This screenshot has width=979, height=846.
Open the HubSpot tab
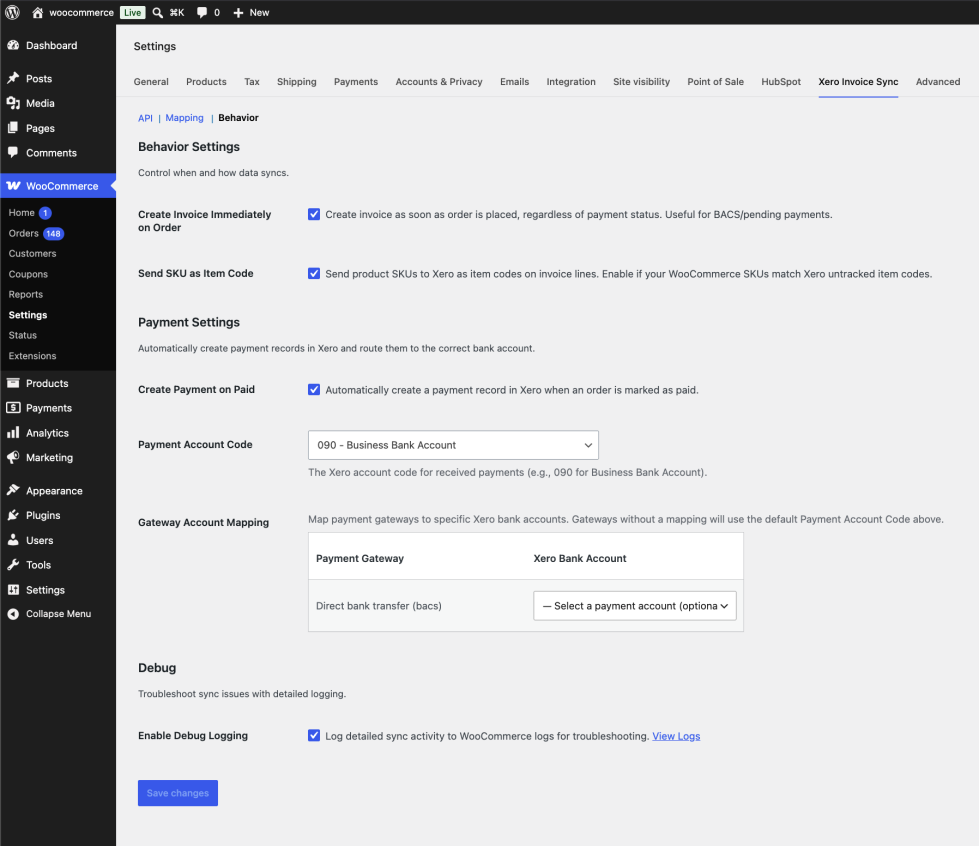point(780,82)
